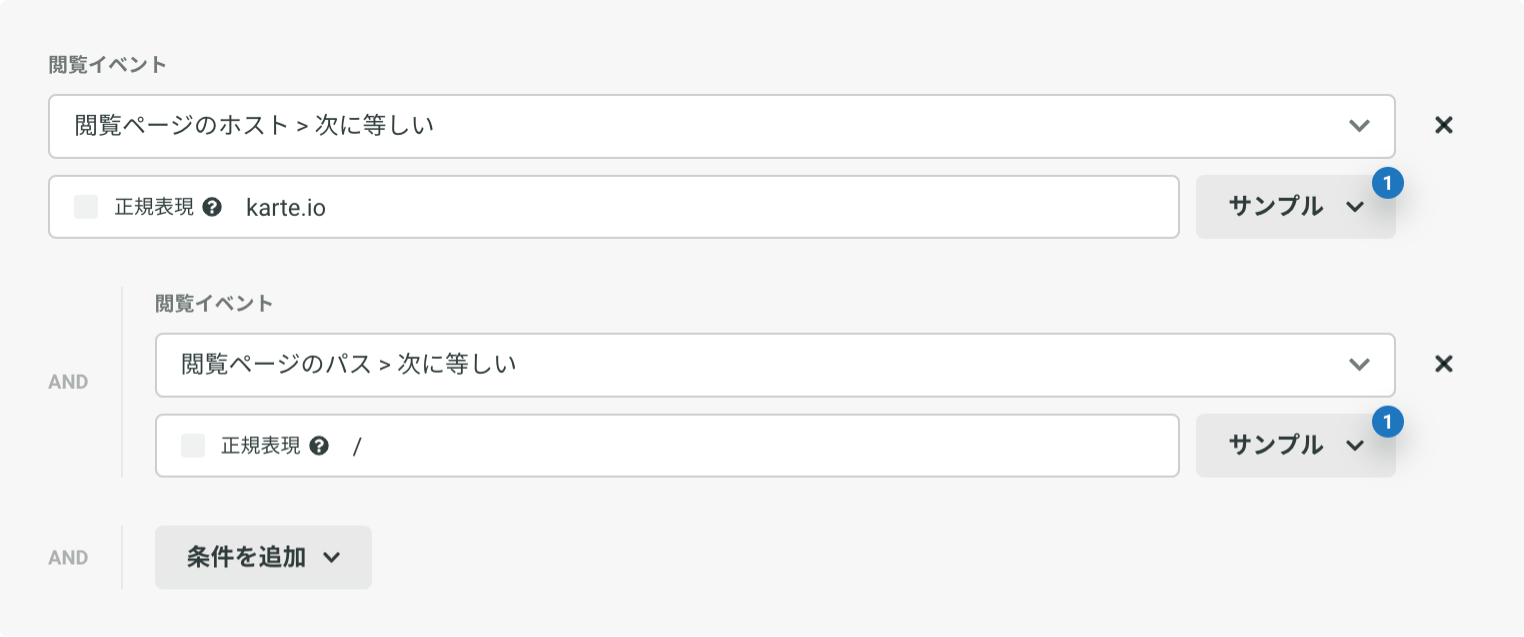This screenshot has height=637, width=1524.
Task: Remove the 閲覧ページのパス condition with X
Action: click(1444, 364)
